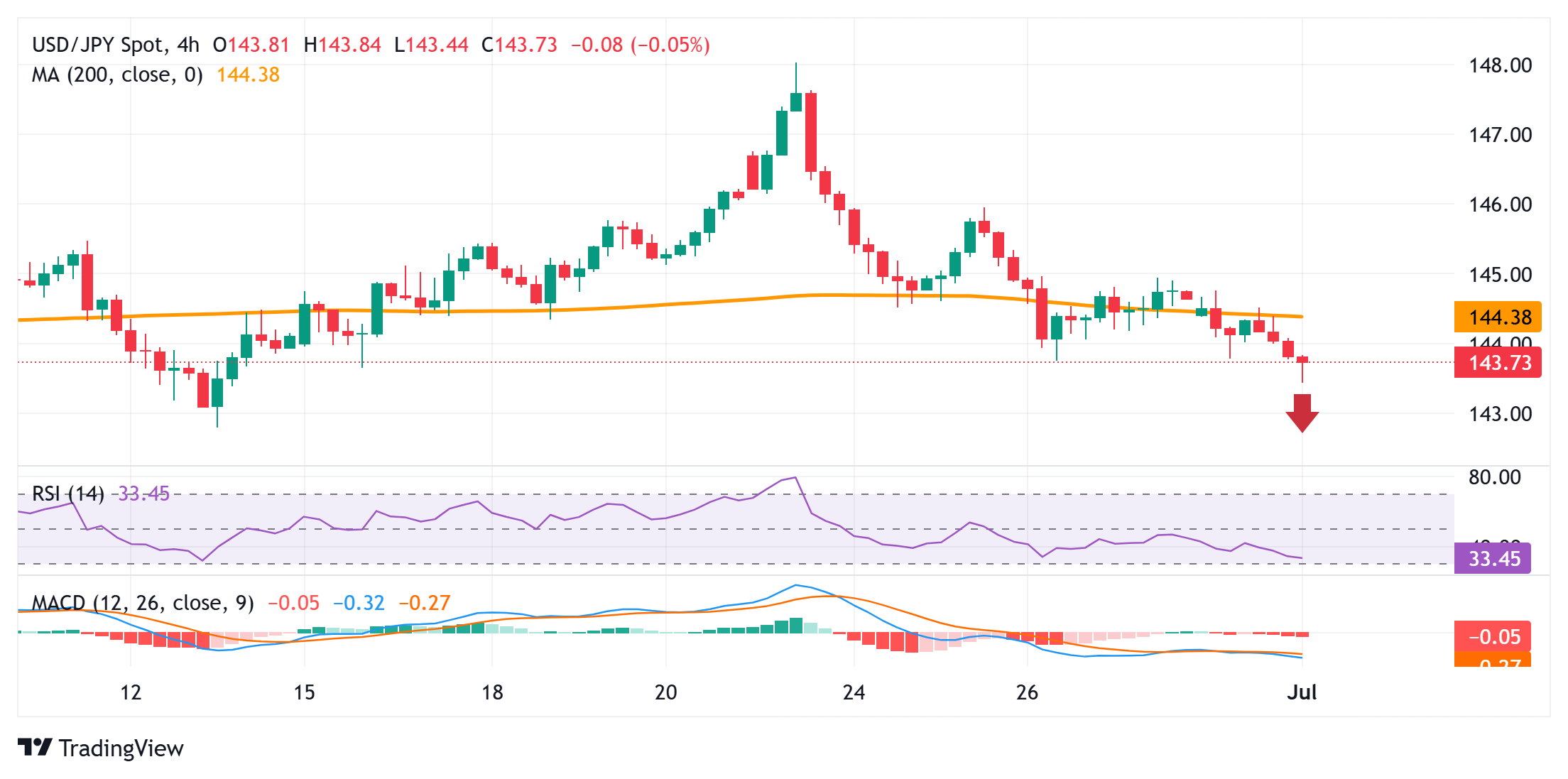This screenshot has height=779, width=1568.
Task: Click the 143.00 price axis label
Action: (1500, 414)
